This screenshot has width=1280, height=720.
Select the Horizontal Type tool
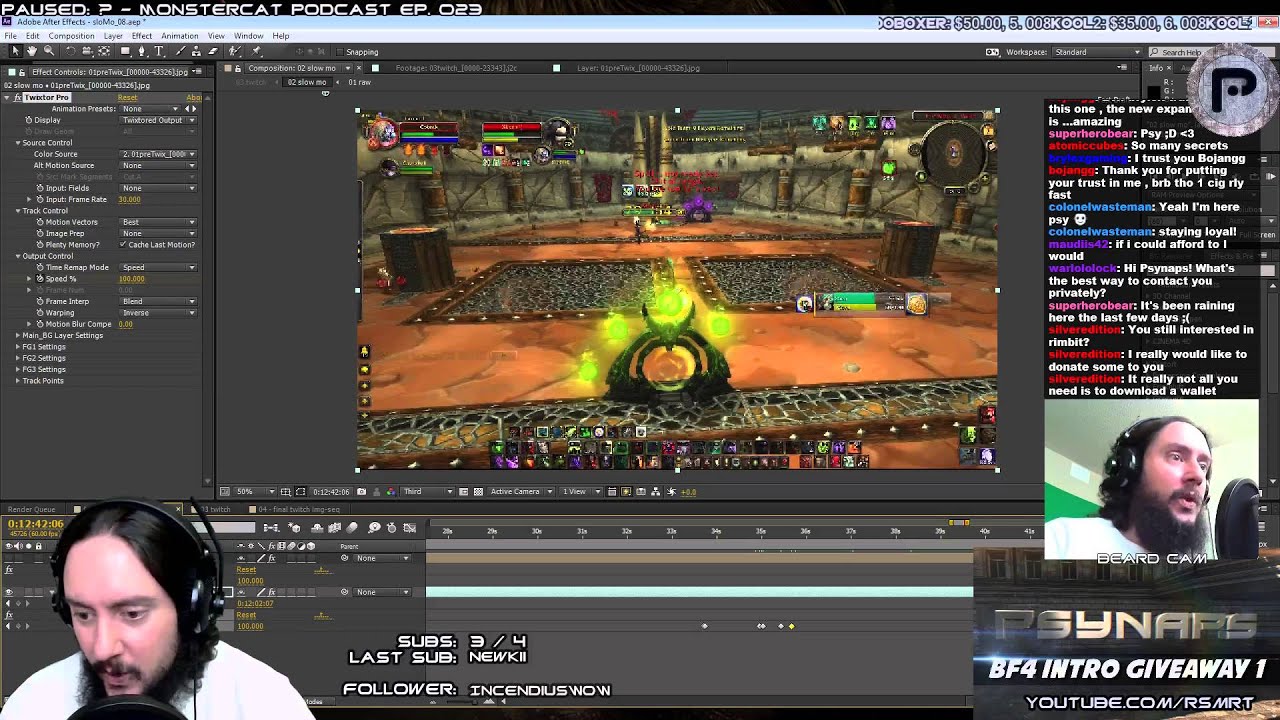click(x=159, y=51)
